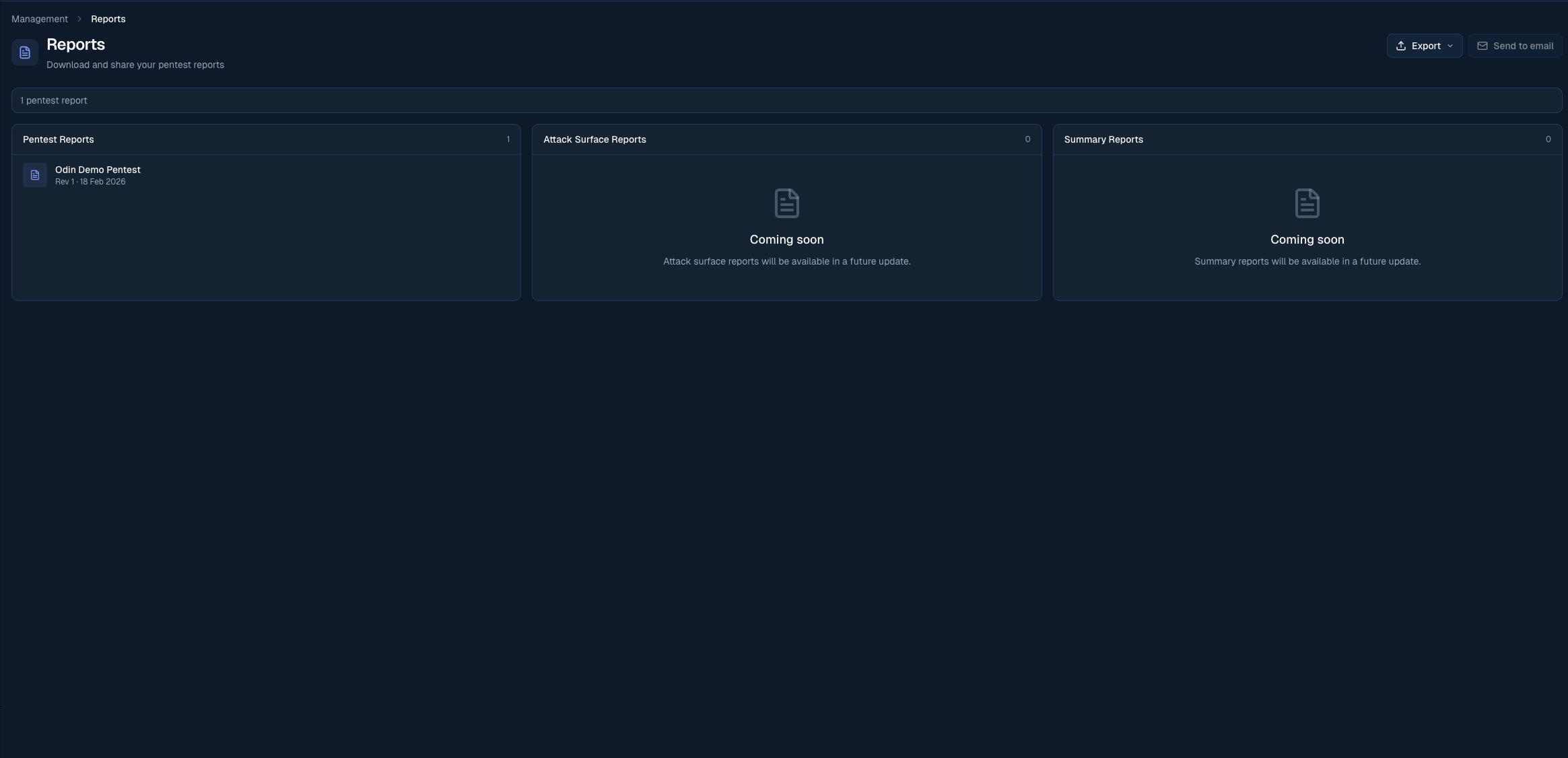Image resolution: width=1568 pixels, height=758 pixels.
Task: Click the Rev 1 · 18 Feb 2026 label
Action: (90, 181)
